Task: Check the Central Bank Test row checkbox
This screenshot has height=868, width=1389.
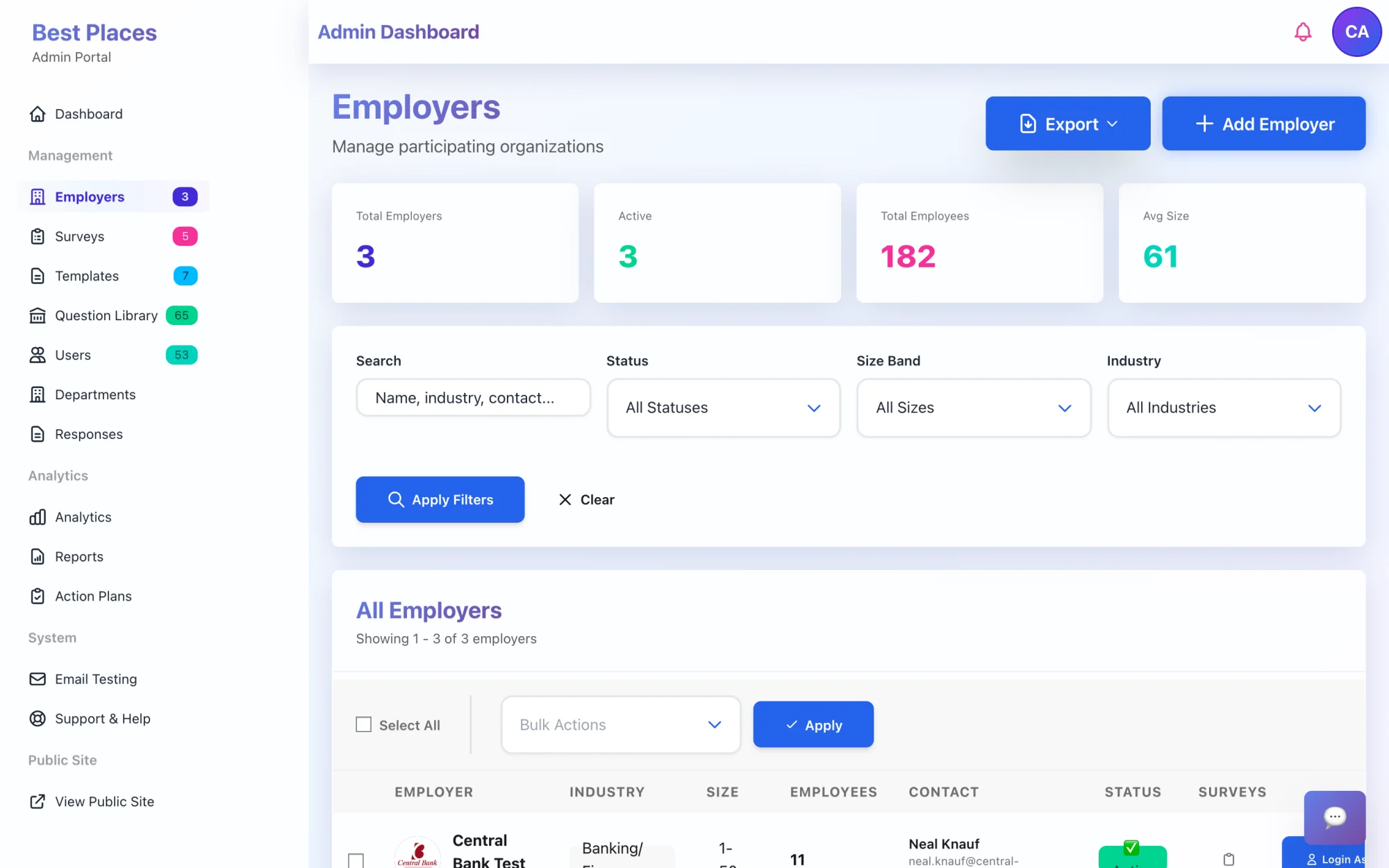Action: (x=356, y=861)
